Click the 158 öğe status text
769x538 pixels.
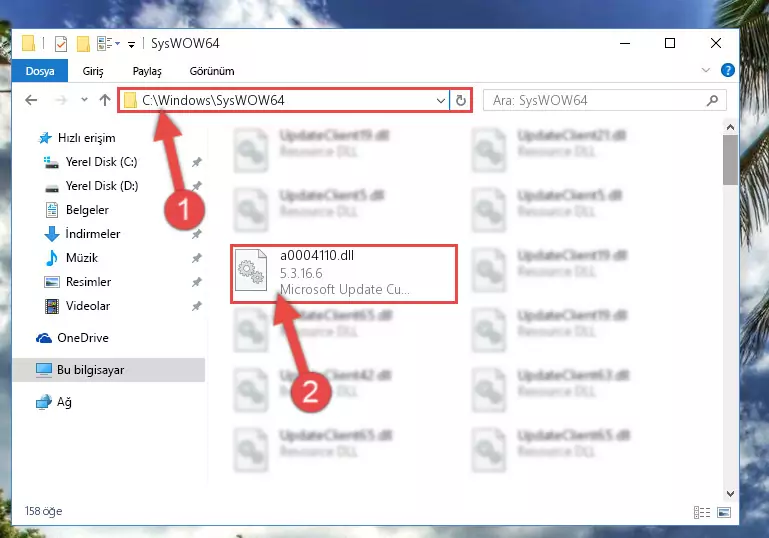click(44, 511)
